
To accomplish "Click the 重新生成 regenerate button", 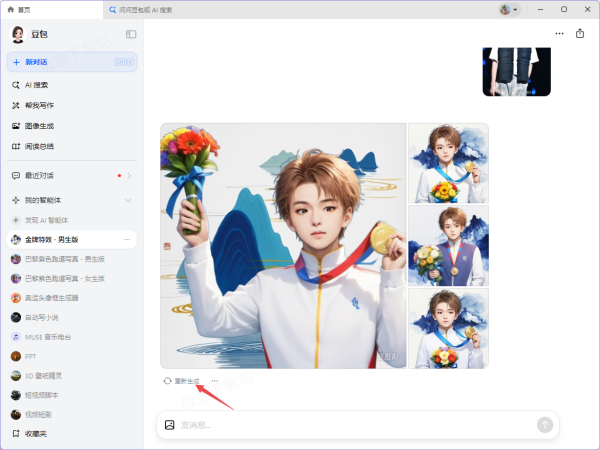I will (x=181, y=381).
